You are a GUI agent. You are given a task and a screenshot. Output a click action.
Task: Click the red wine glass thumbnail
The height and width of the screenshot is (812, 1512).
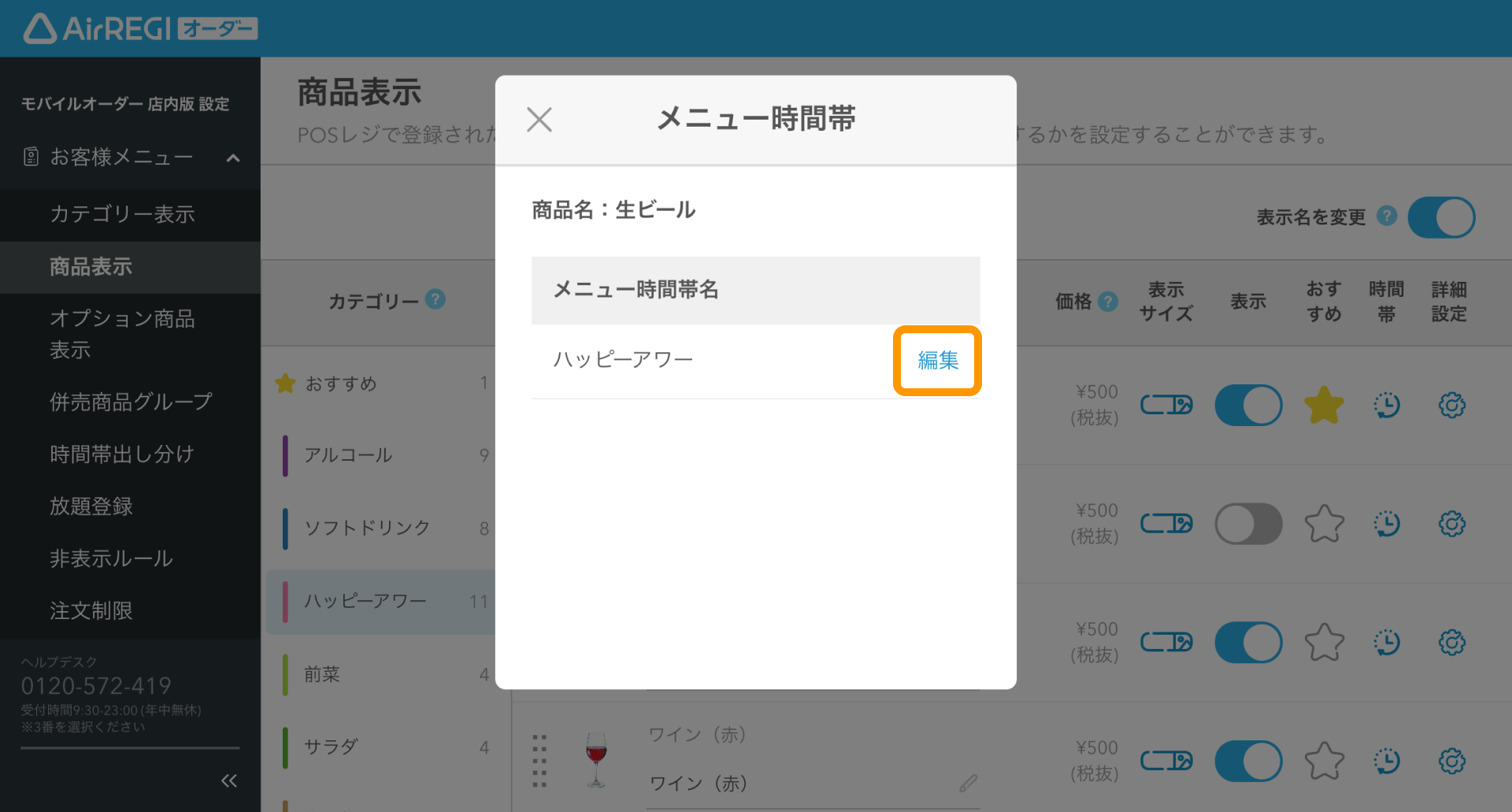(x=596, y=760)
